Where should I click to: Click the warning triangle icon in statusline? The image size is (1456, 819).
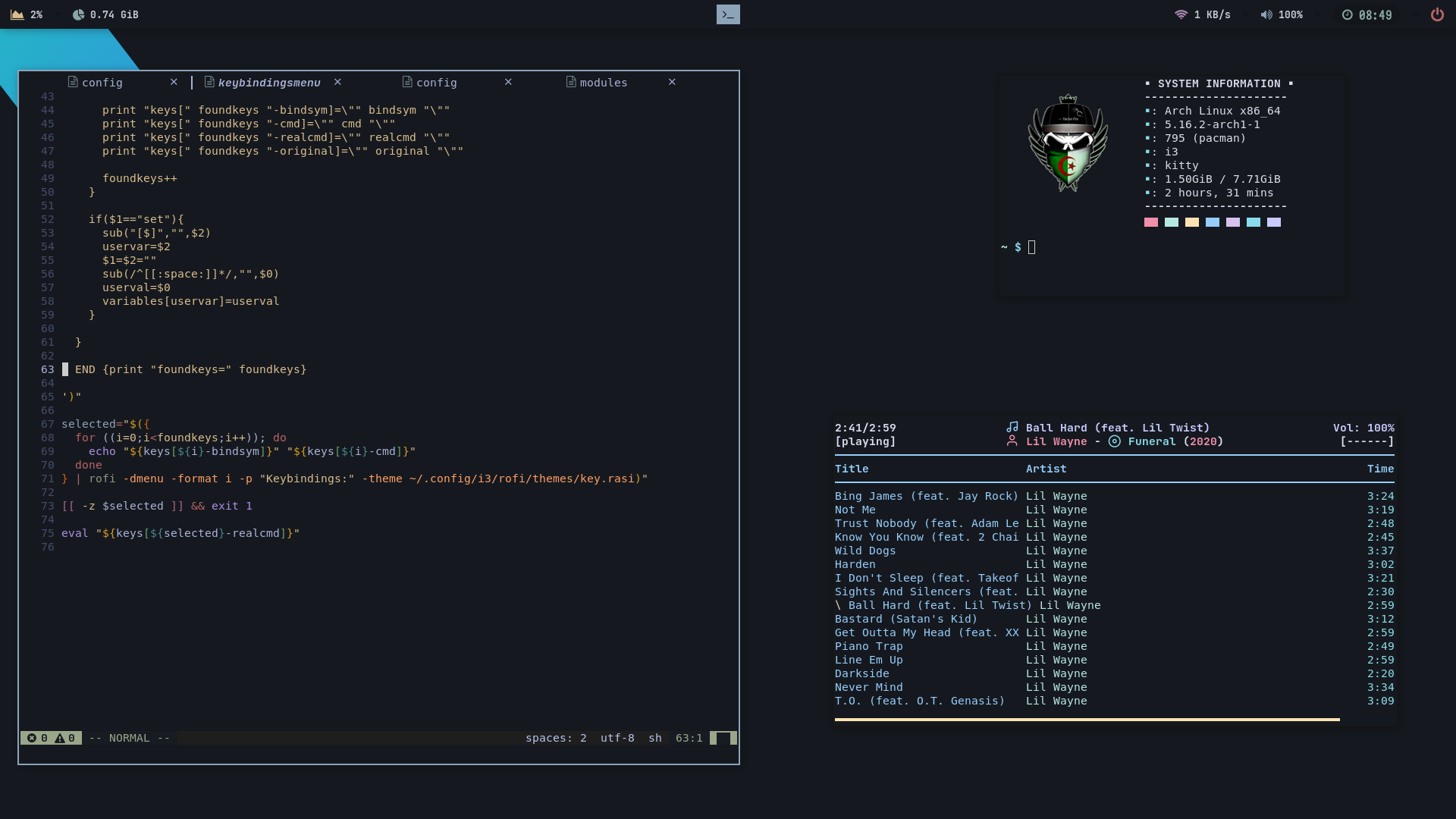pyautogui.click(x=60, y=738)
